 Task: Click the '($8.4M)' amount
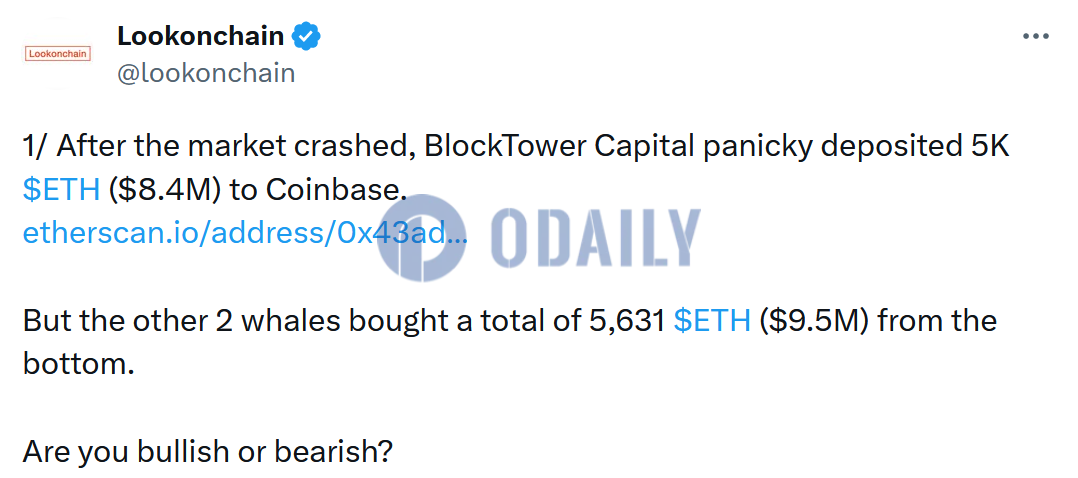tap(167, 190)
